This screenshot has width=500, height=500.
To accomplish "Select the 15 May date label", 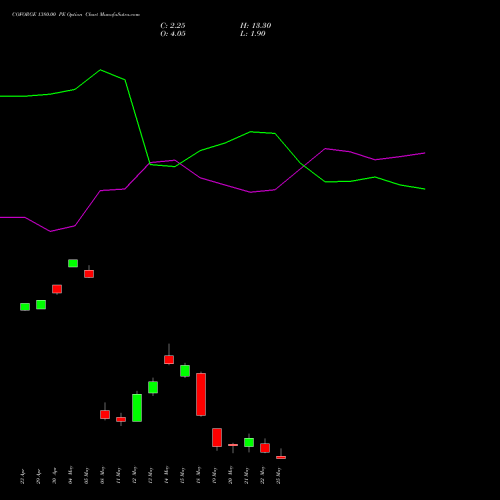I will [x=183, y=475].
